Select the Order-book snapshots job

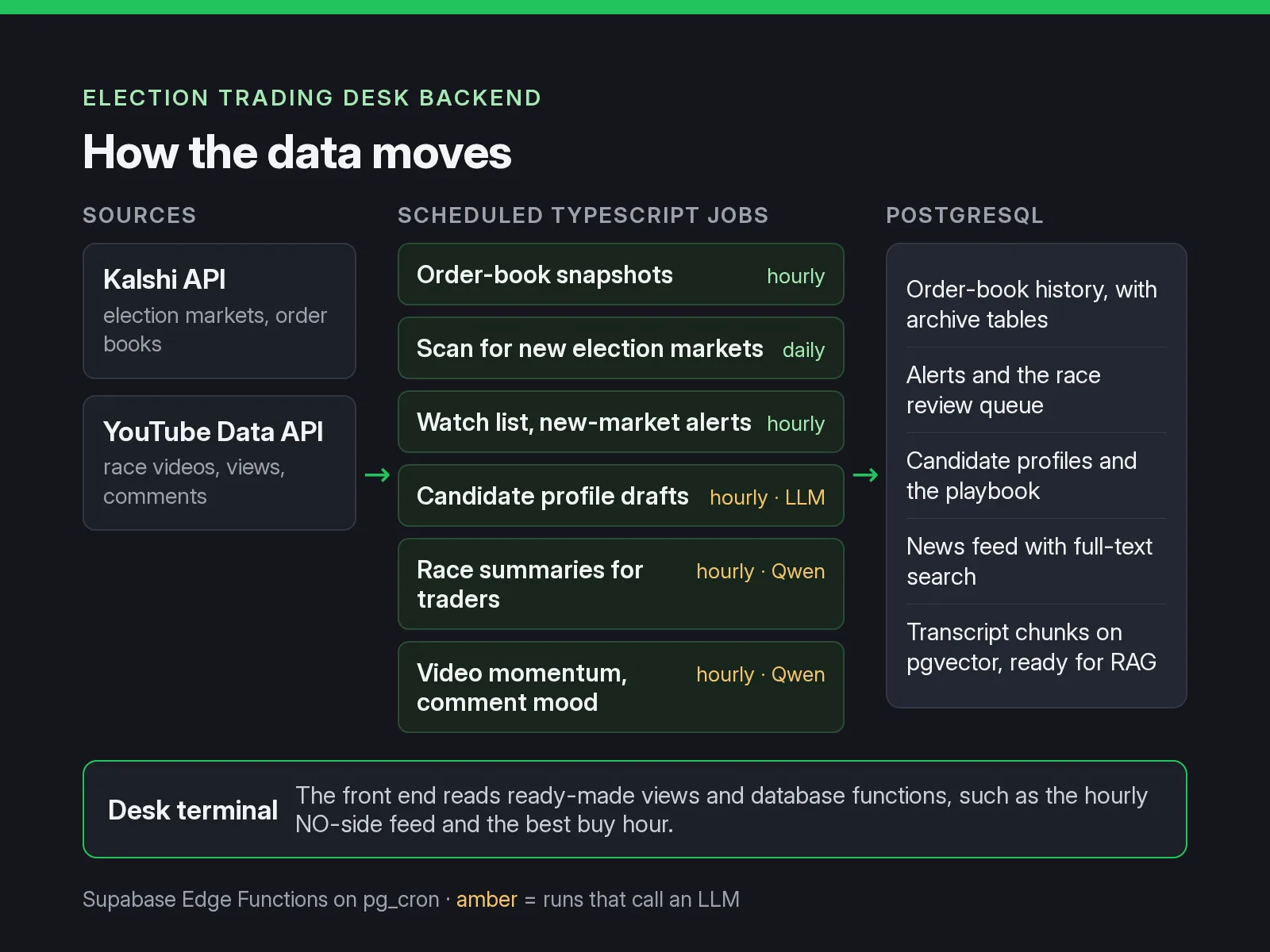tap(621, 274)
